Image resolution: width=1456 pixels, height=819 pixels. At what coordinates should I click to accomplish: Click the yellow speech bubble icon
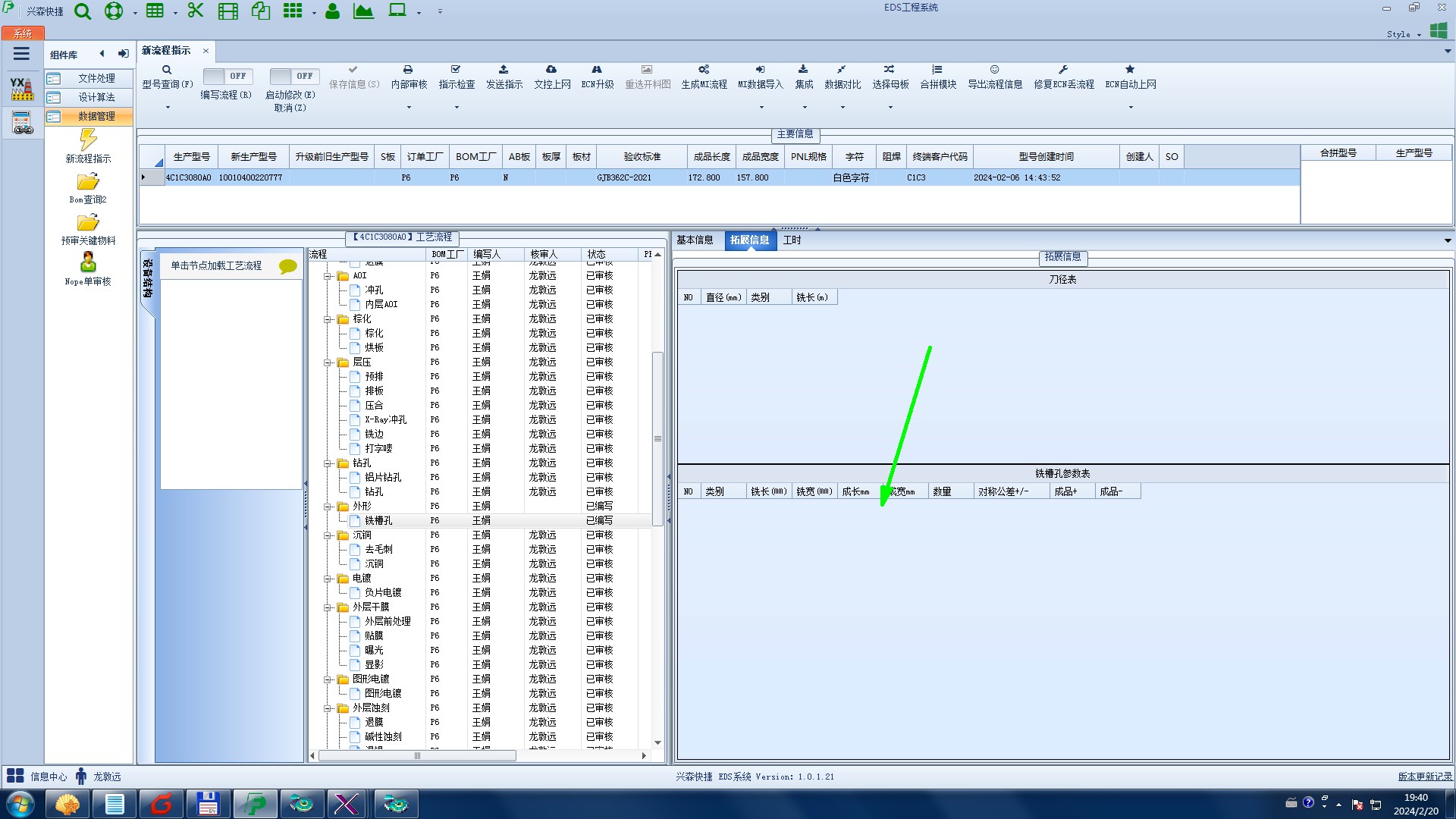coord(288,266)
